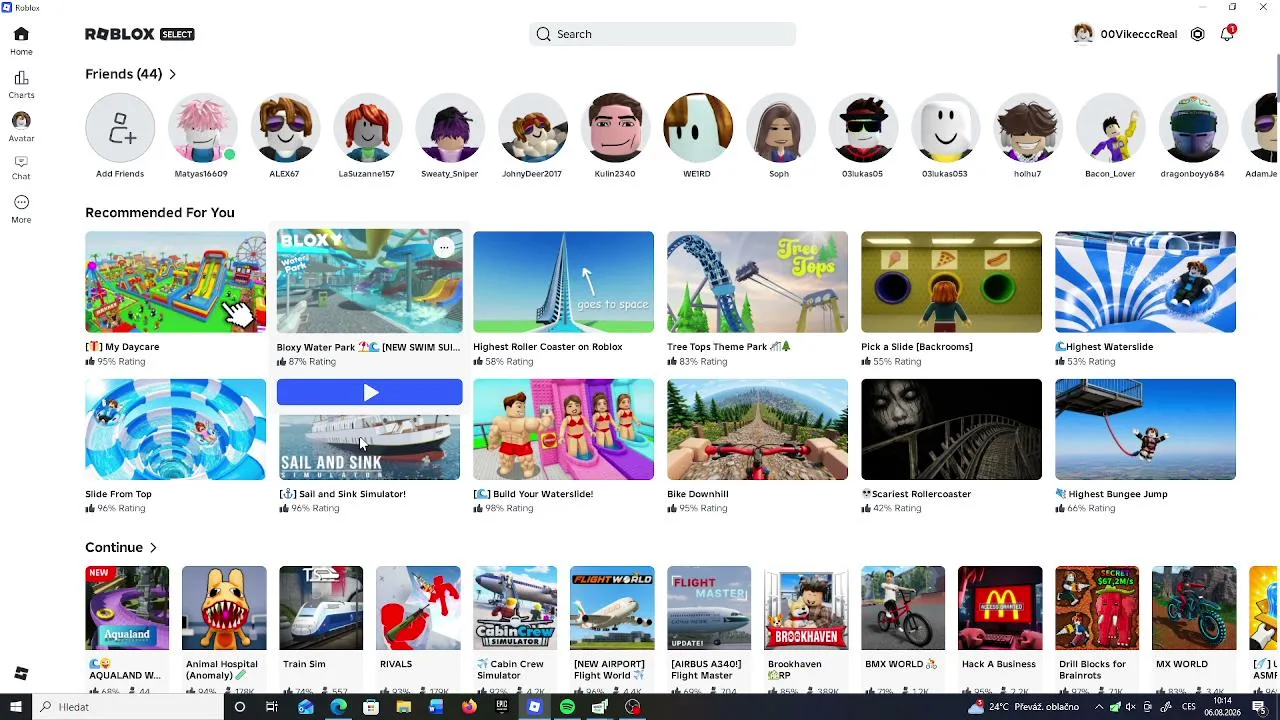The width and height of the screenshot is (1280, 720).
Task: Open friend JohnyDeer2017's avatar
Action: point(532,128)
